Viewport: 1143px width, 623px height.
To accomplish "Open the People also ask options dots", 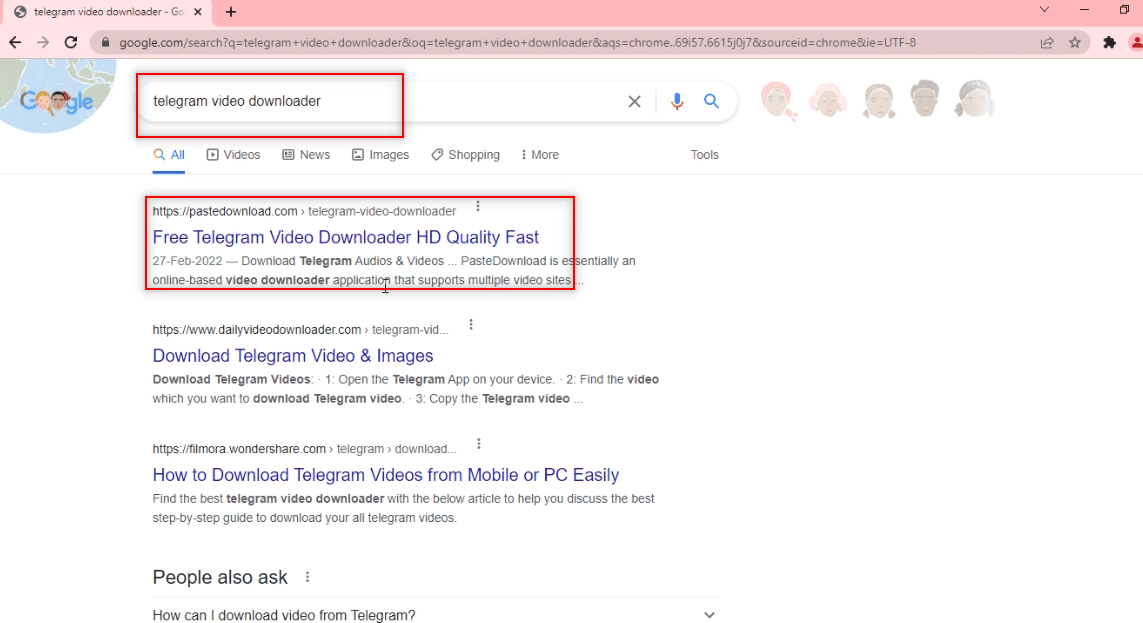I will (308, 577).
